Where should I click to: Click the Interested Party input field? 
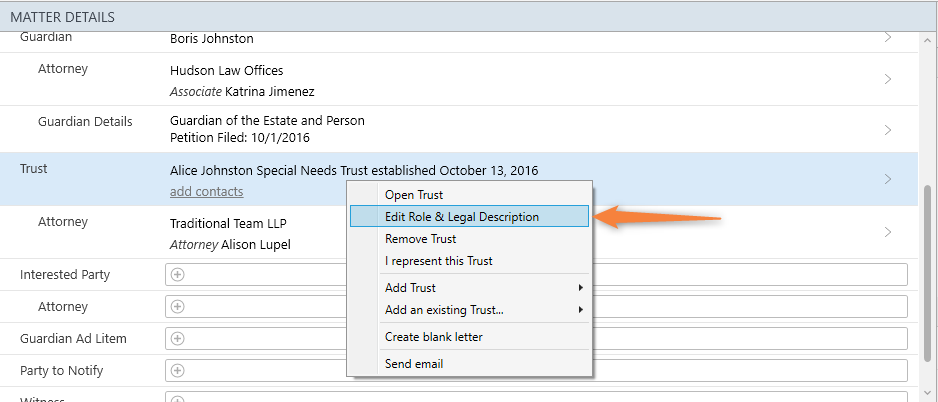tap(537, 275)
